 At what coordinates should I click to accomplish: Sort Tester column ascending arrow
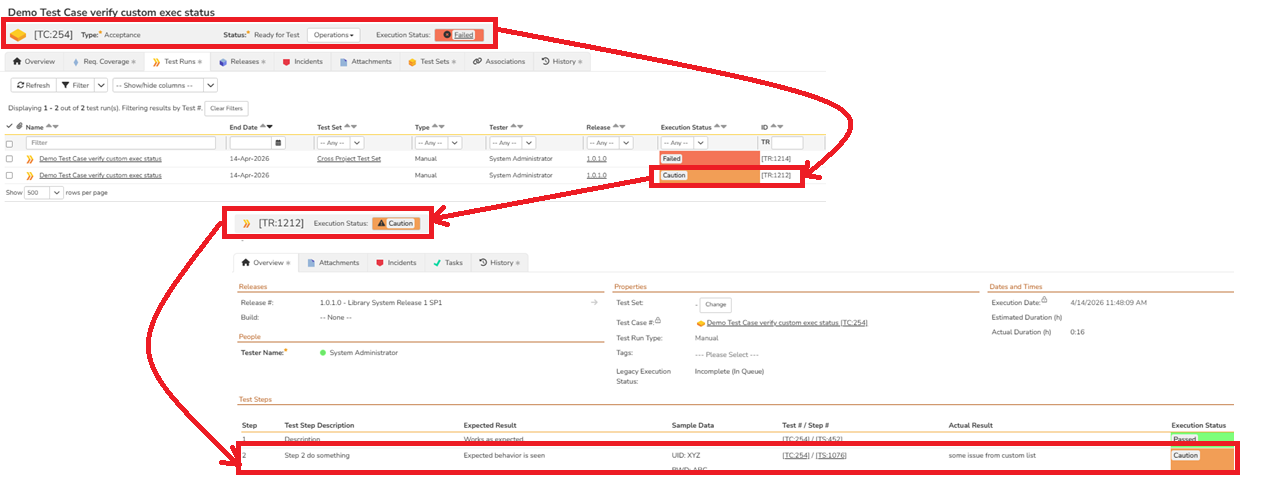click(x=514, y=127)
